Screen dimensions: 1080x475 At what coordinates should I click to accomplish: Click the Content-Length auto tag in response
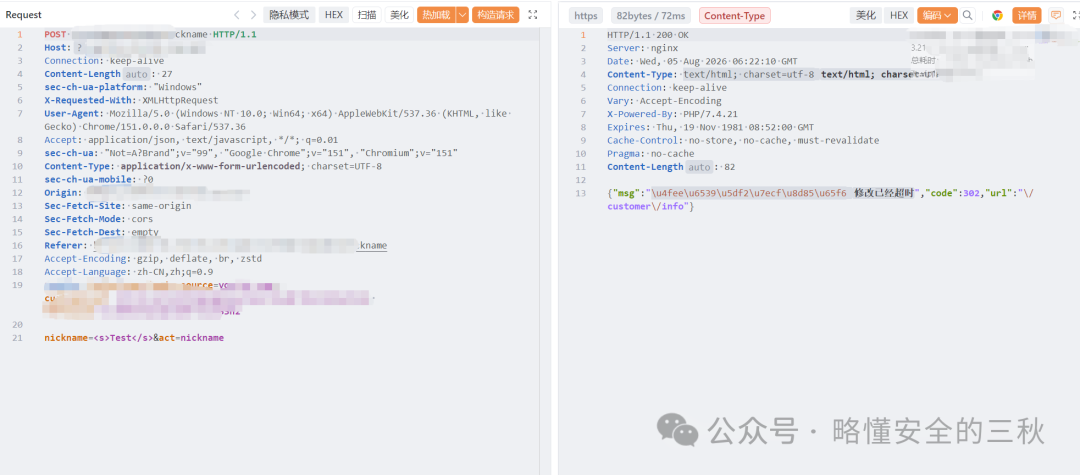699,167
